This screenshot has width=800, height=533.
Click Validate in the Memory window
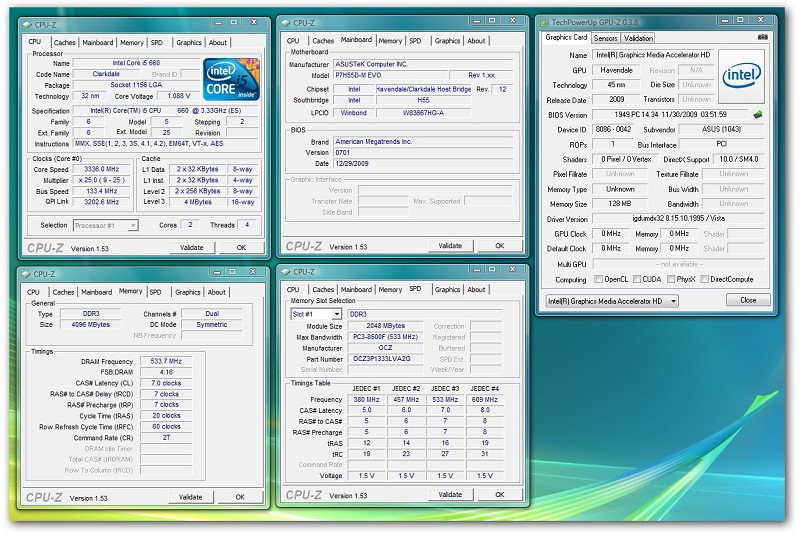(x=191, y=497)
